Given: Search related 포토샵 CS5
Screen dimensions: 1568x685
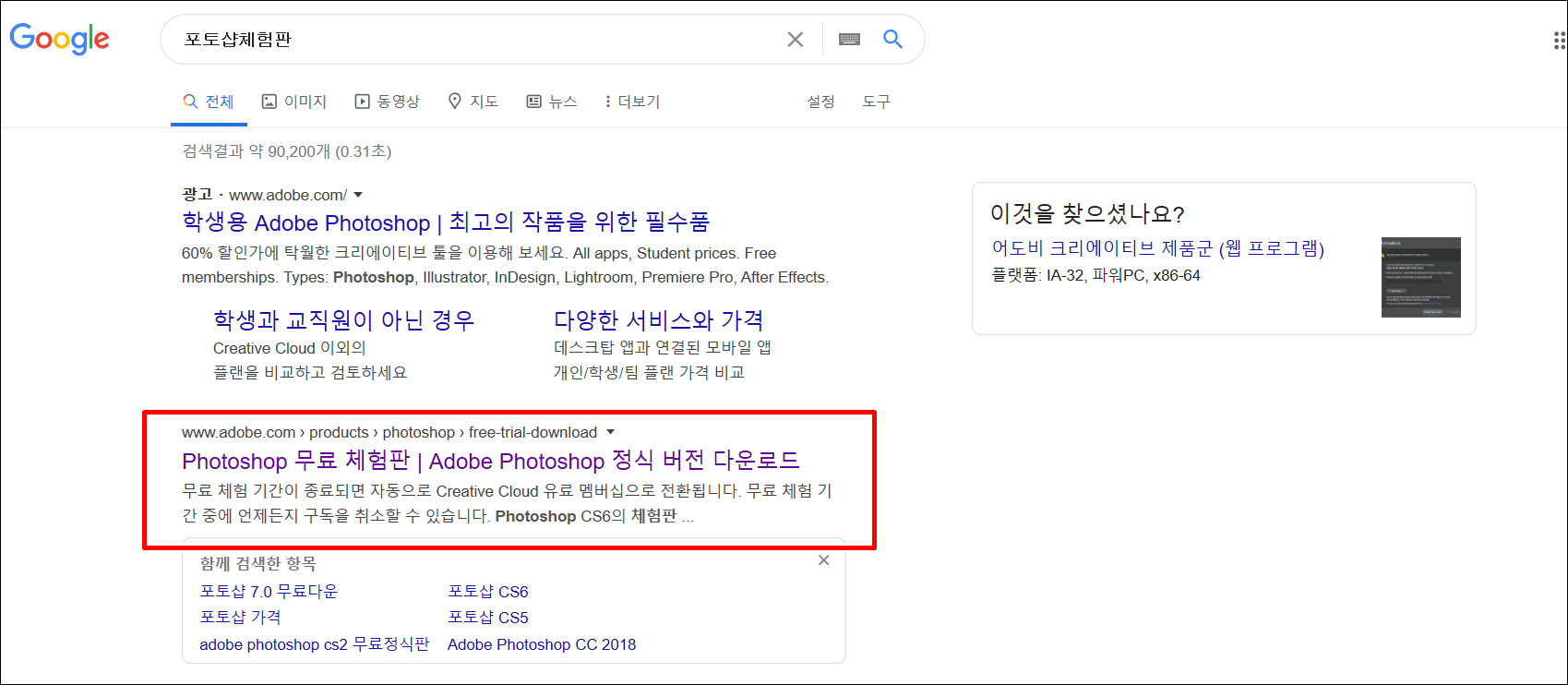Looking at the screenshot, I should click(488, 618).
